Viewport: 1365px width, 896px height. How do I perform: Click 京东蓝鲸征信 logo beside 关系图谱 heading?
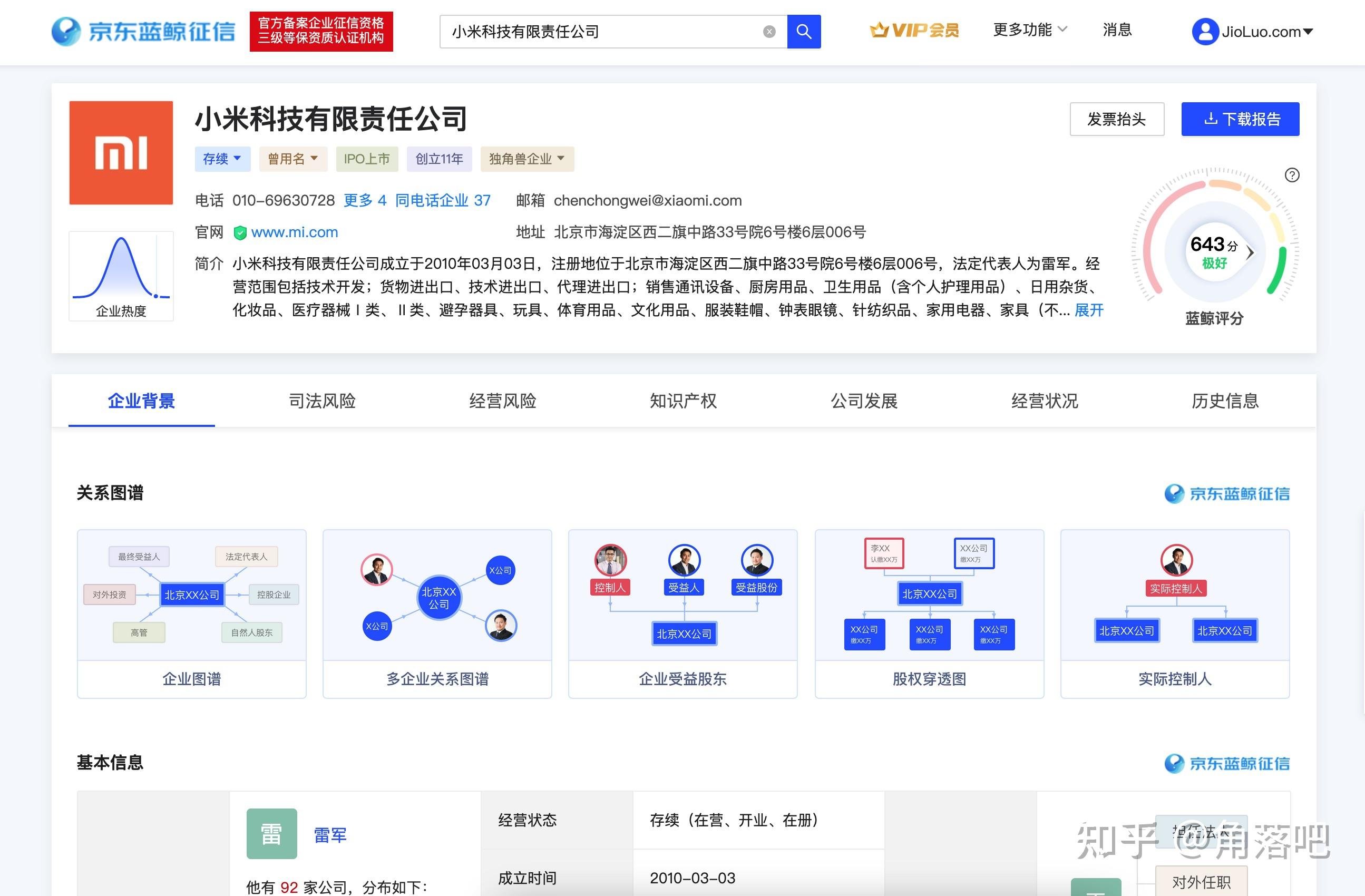[1227, 493]
